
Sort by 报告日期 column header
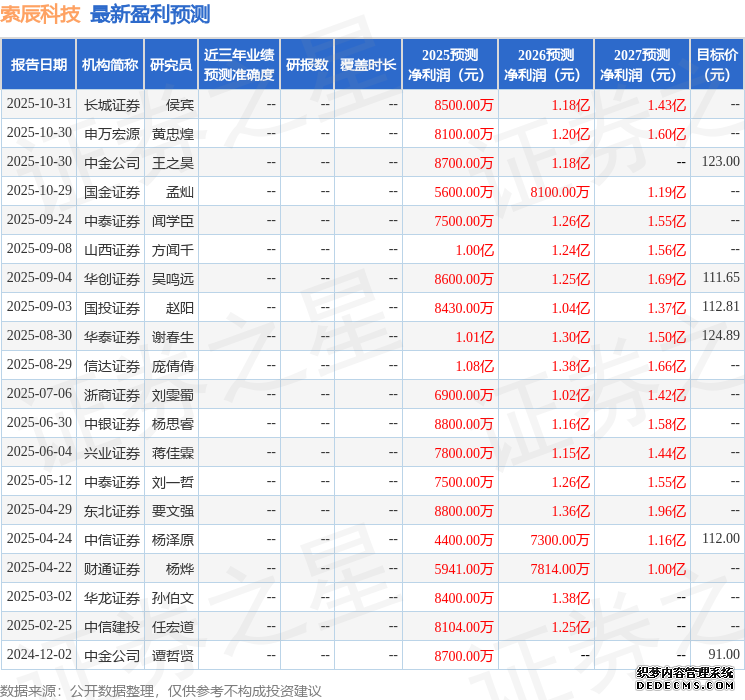pos(39,65)
